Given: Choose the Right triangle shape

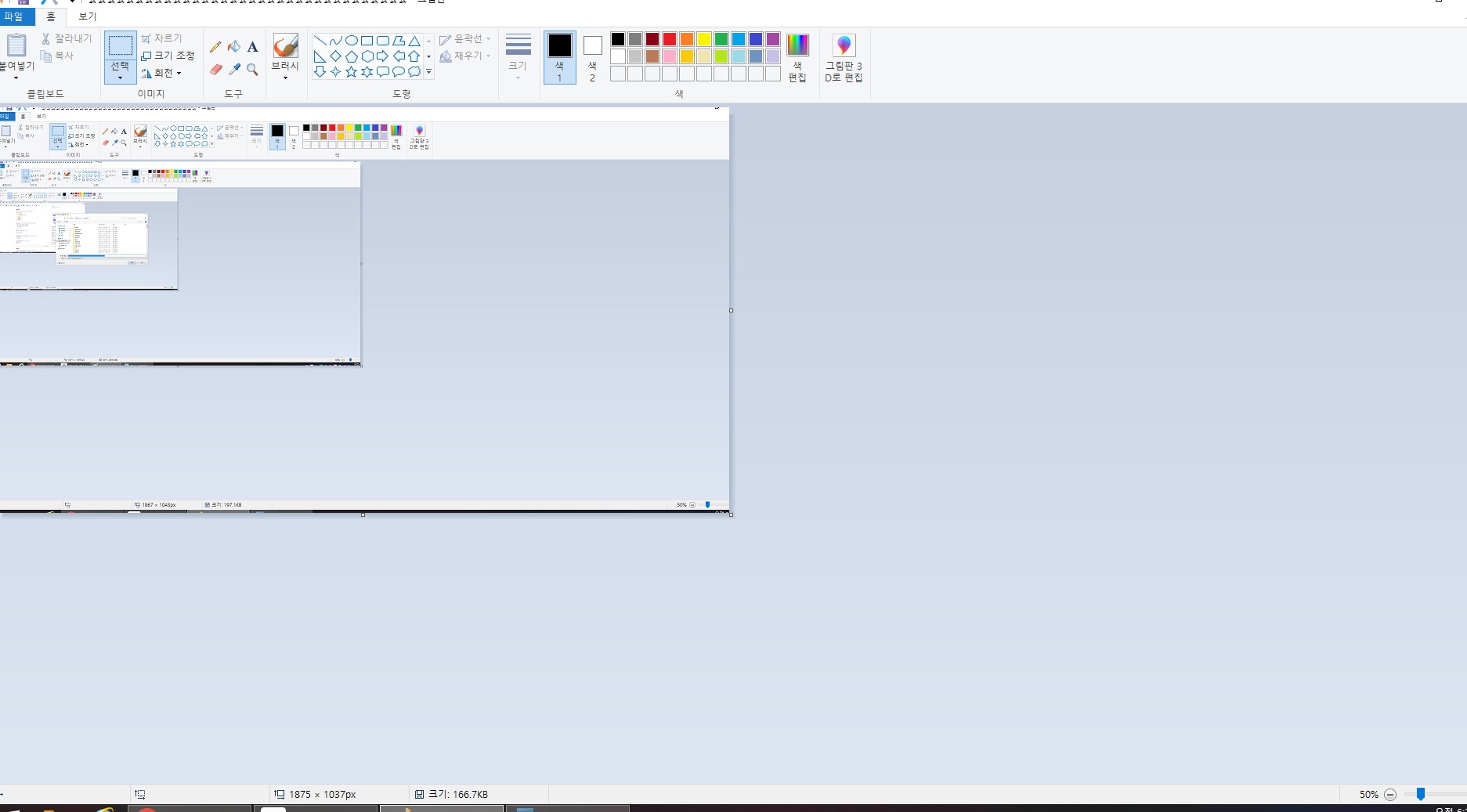Looking at the screenshot, I should point(320,56).
